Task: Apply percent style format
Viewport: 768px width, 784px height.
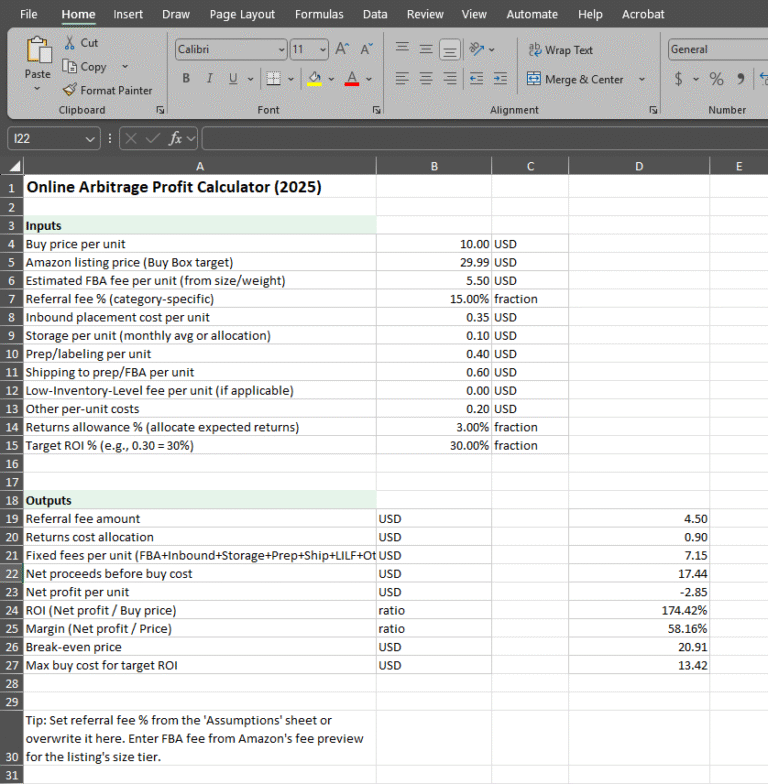Action: (x=716, y=78)
